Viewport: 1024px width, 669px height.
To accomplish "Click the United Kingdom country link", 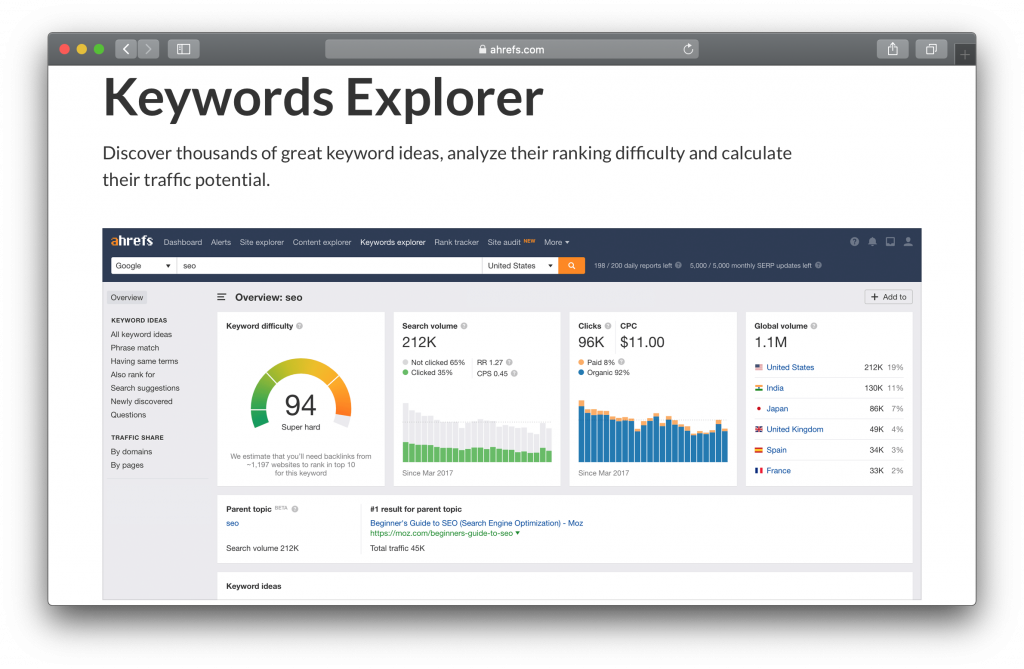I will (x=795, y=429).
